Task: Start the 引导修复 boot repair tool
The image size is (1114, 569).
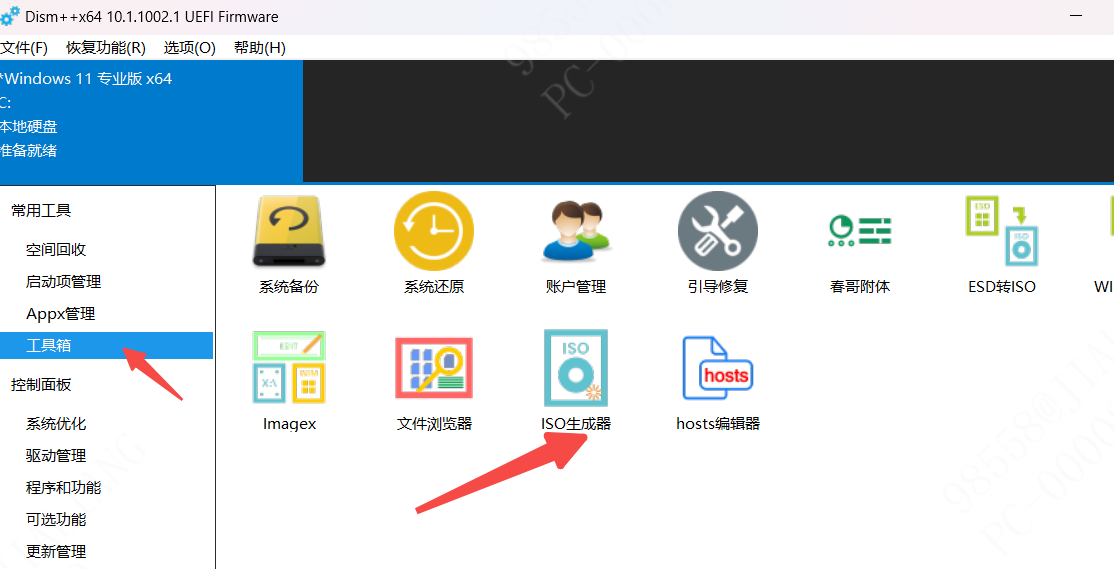Action: pyautogui.click(x=718, y=231)
